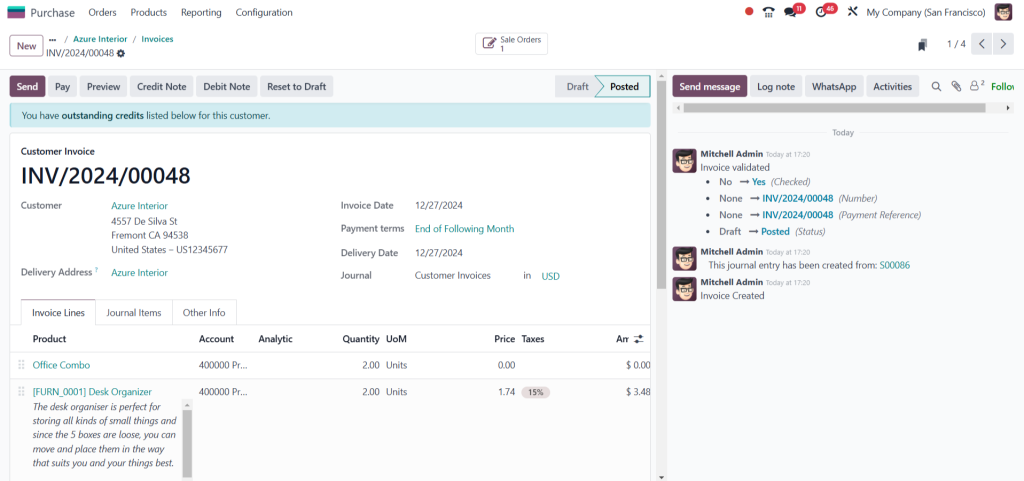This screenshot has height=481, width=1024.
Task: Search messages with the magnifier icon
Action: (936, 86)
